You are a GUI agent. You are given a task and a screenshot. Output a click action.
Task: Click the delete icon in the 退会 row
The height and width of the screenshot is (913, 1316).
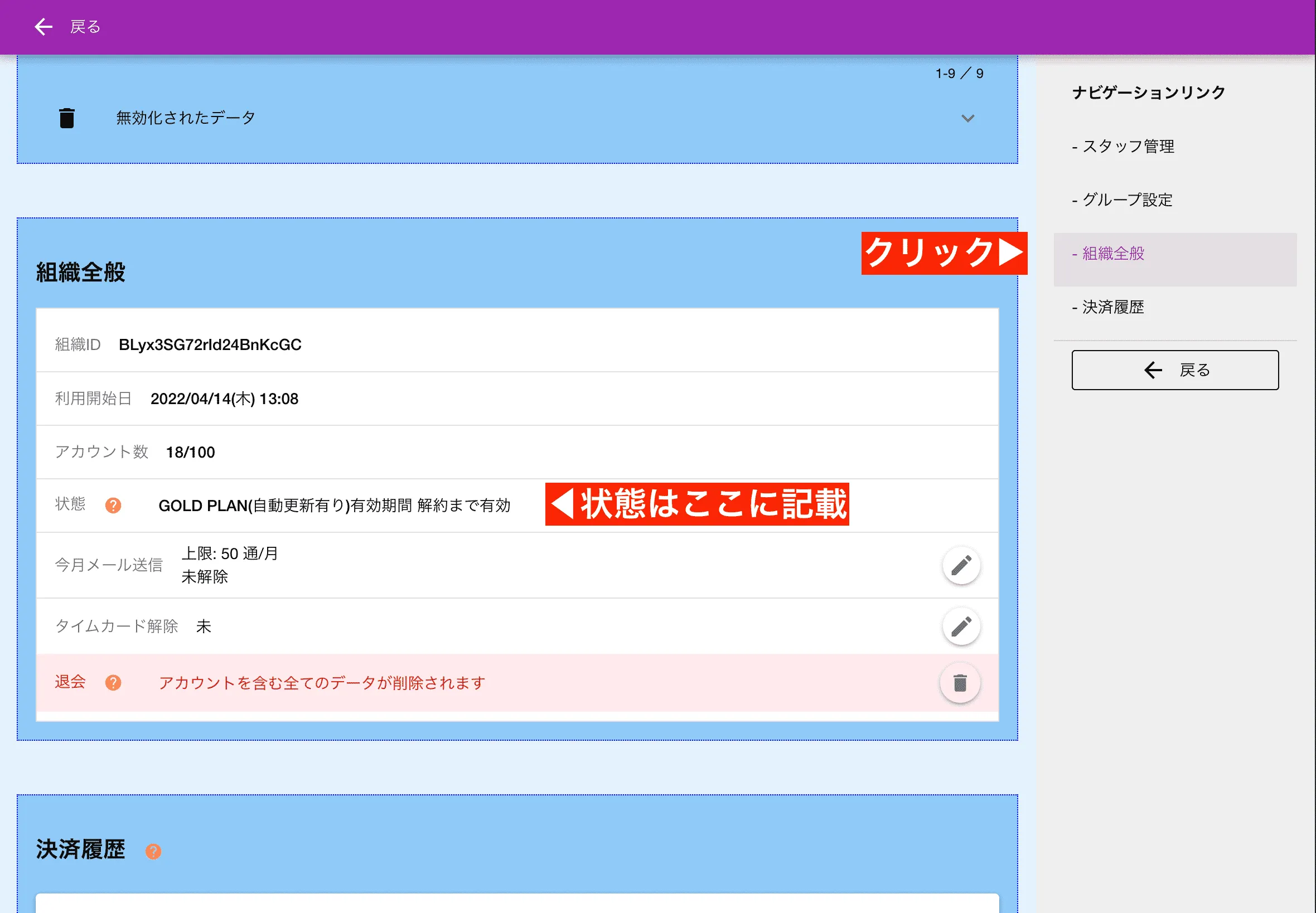coord(960,682)
